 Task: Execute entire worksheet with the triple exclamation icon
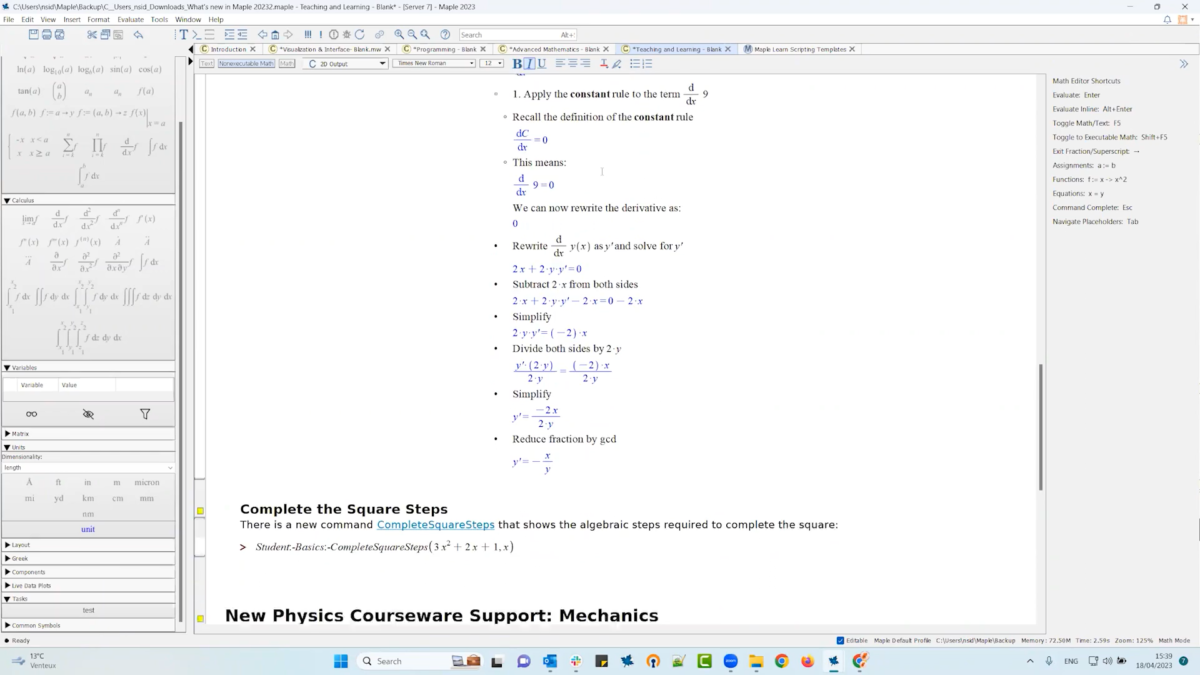pyautogui.click(x=308, y=34)
